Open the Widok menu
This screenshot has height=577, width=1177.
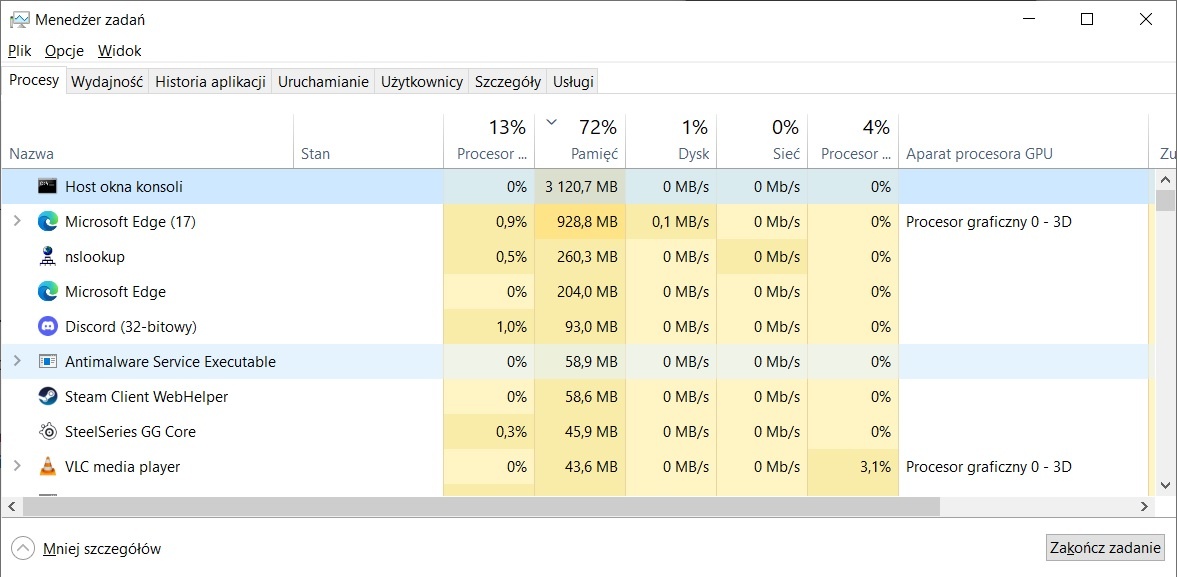119,51
